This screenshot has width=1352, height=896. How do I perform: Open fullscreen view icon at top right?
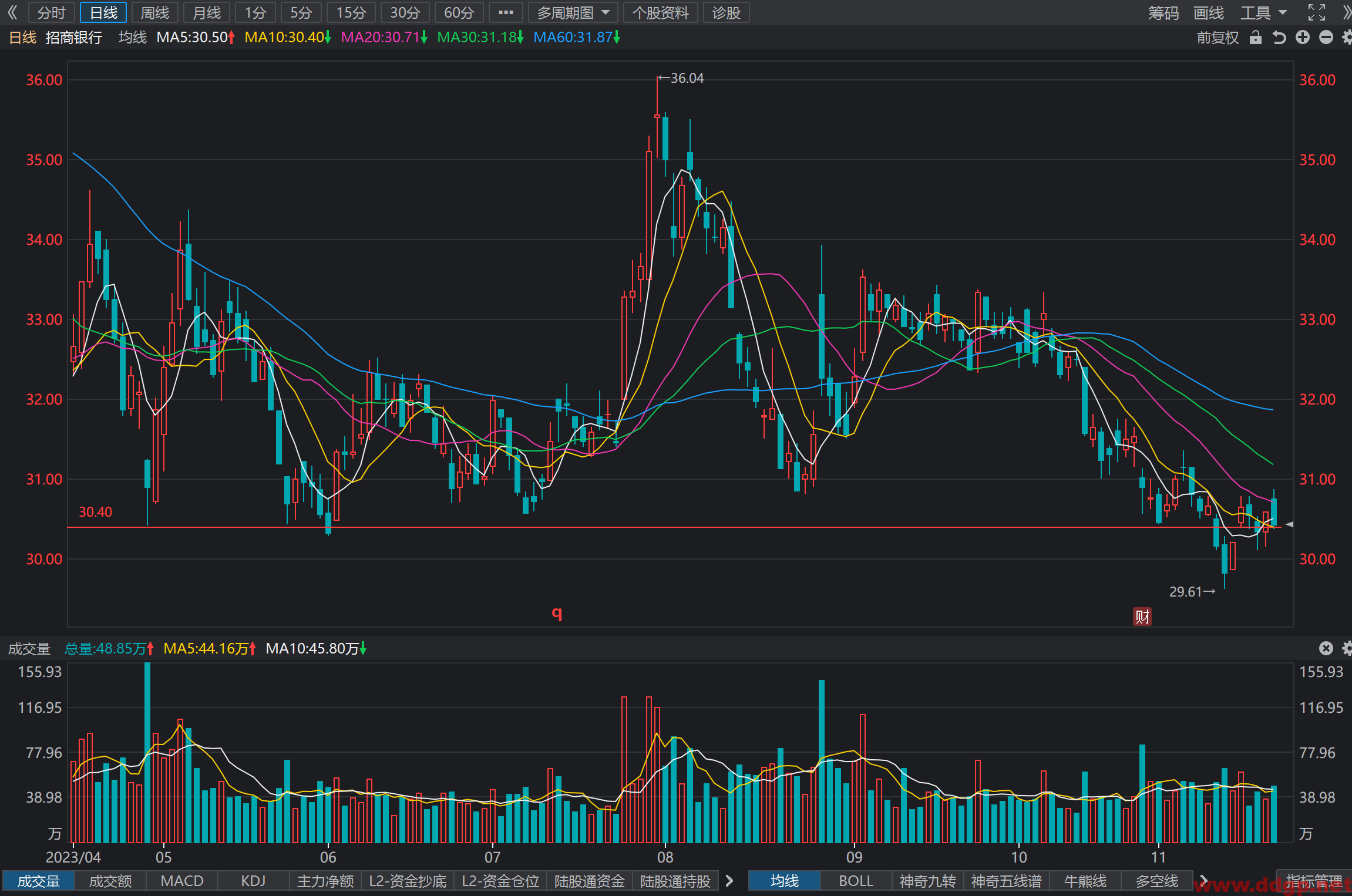1317,12
